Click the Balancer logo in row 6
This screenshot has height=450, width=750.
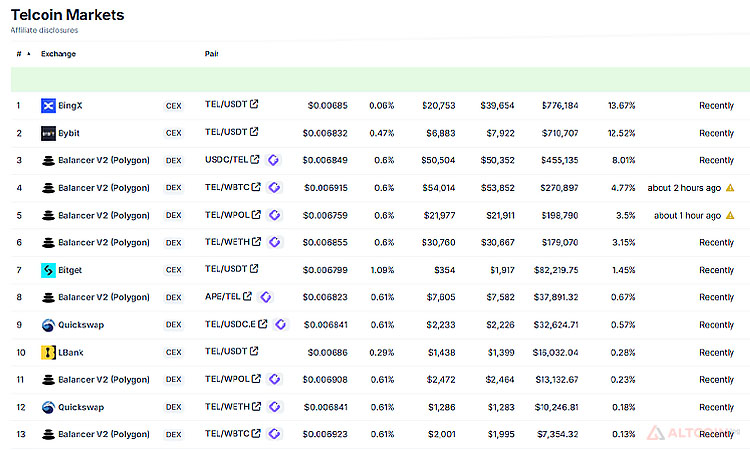48,243
